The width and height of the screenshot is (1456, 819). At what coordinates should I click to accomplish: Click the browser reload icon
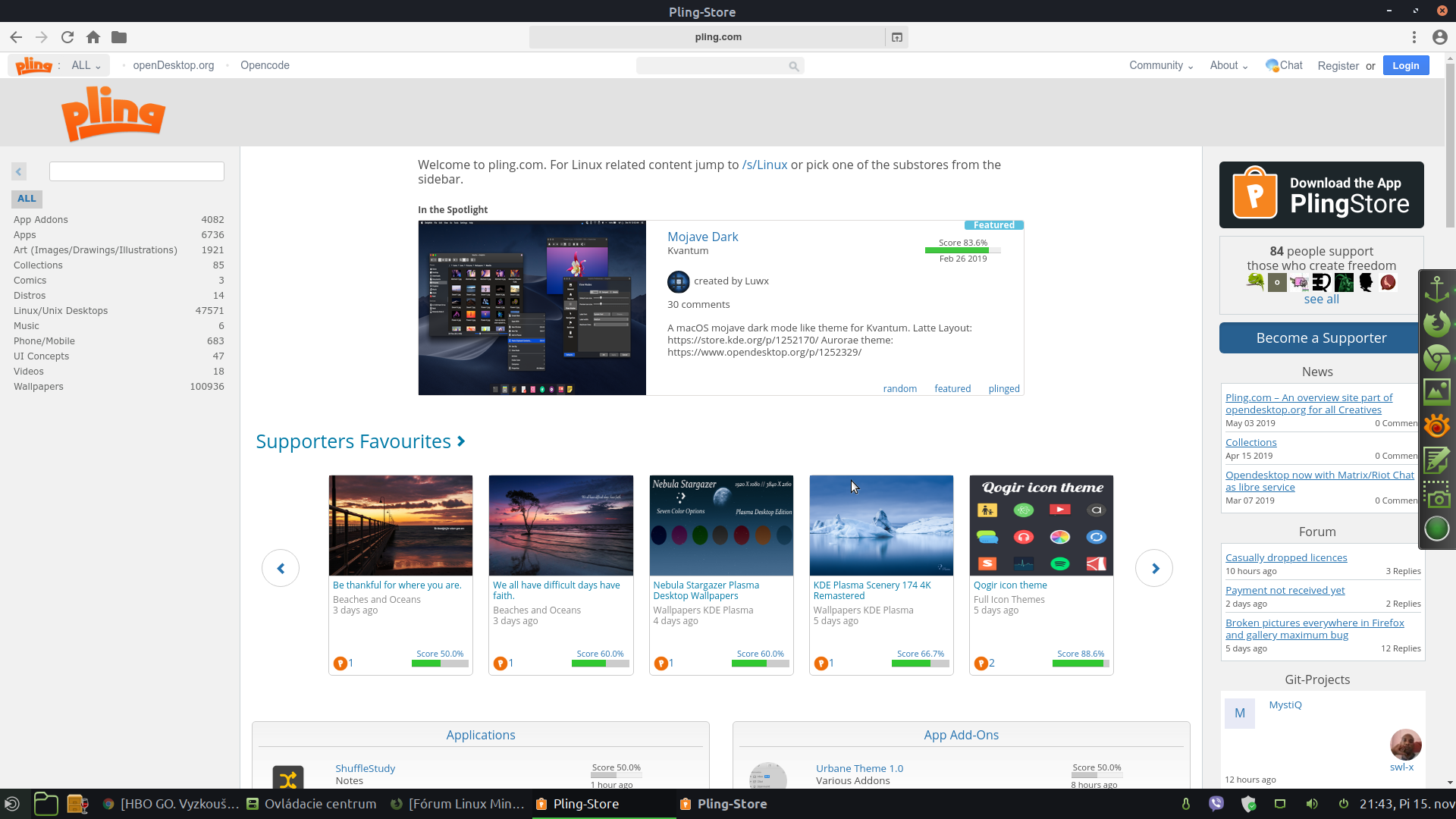(67, 37)
